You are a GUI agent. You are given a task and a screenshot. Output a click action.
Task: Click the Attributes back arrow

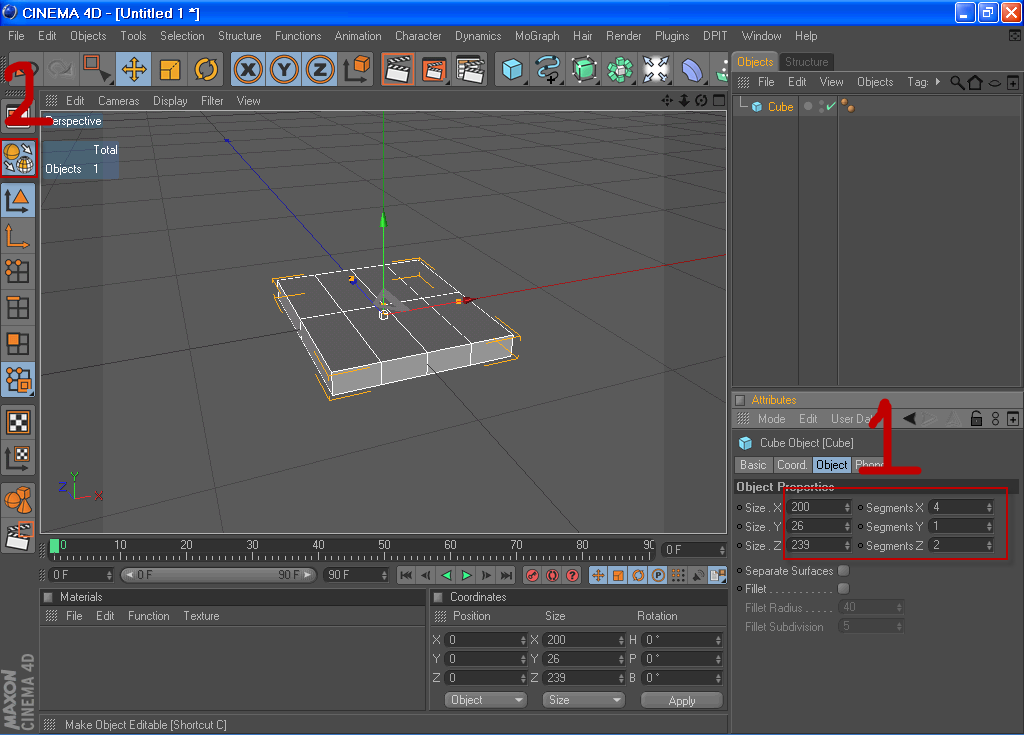[x=909, y=419]
